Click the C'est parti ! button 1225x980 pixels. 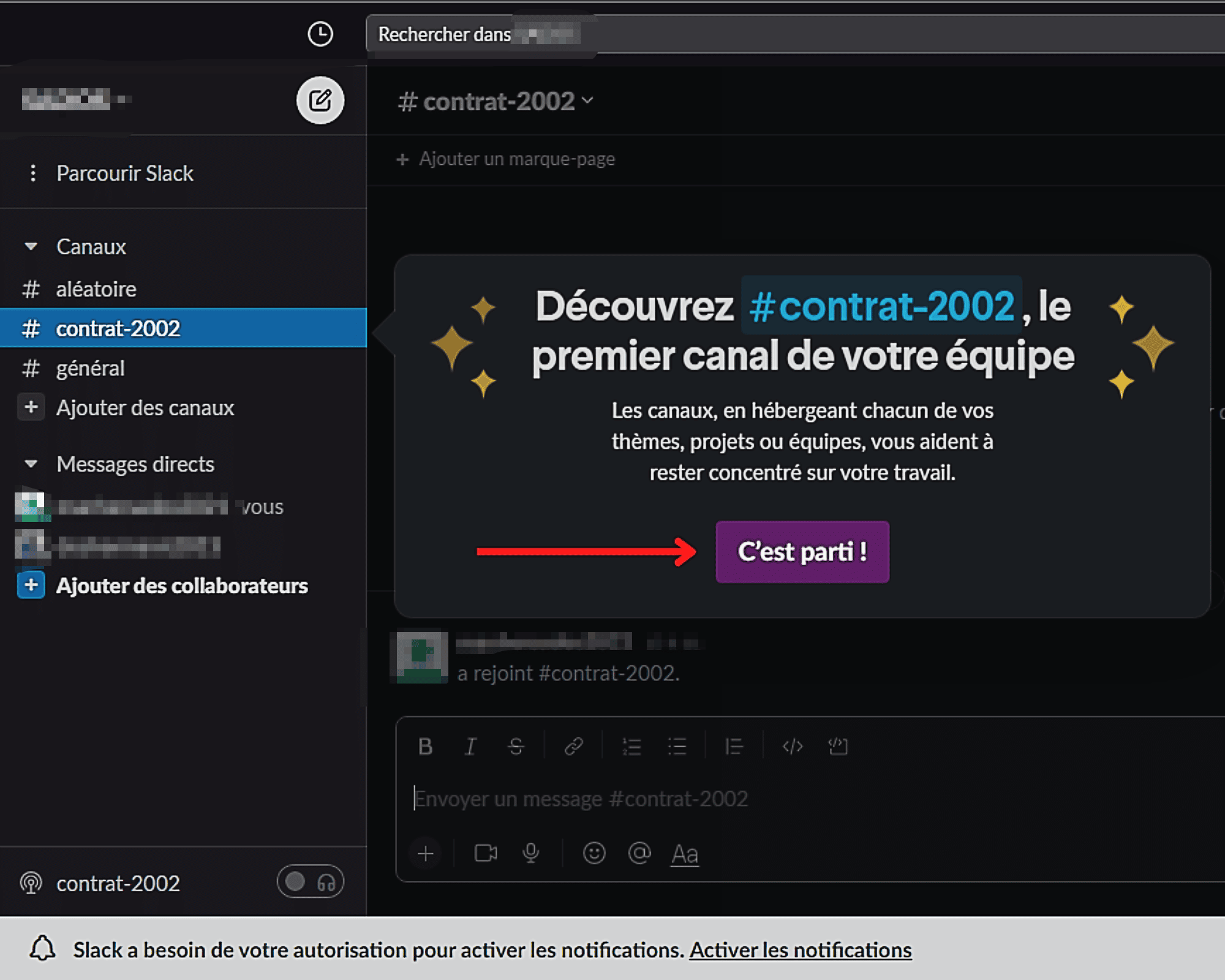tap(802, 552)
